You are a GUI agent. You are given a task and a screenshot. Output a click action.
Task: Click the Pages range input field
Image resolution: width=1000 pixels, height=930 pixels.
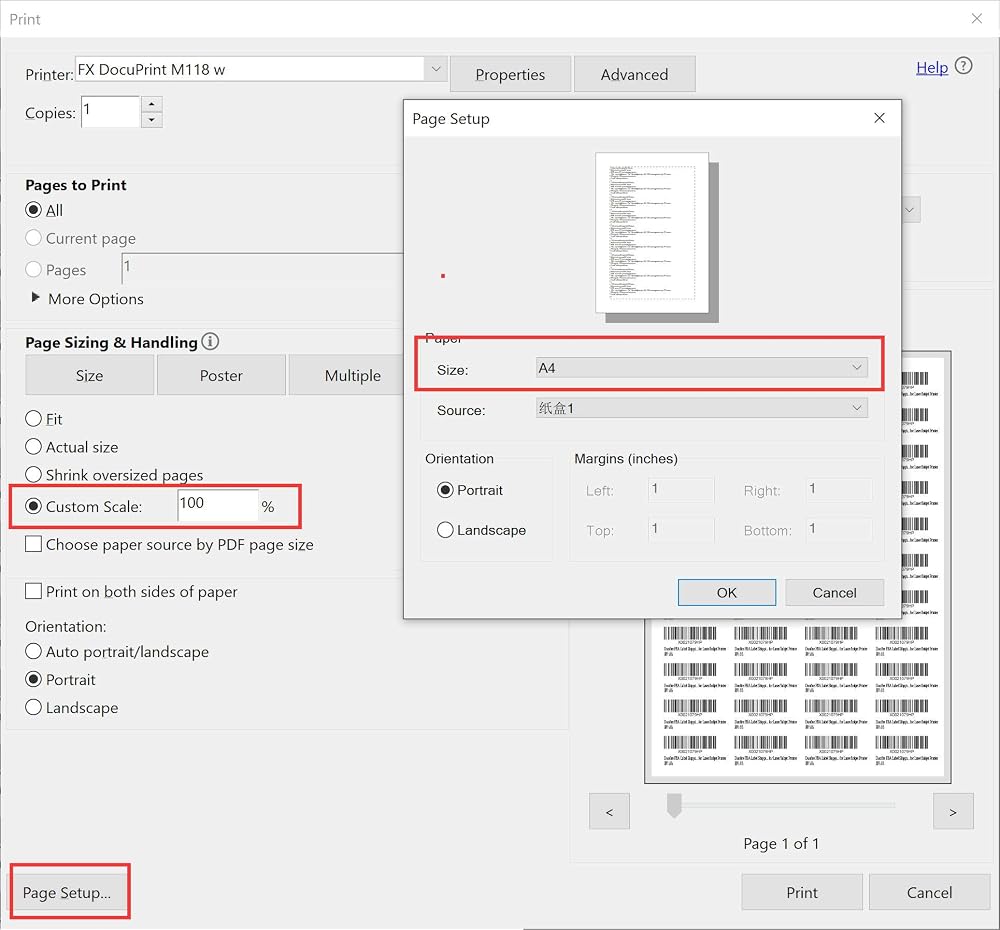tap(263, 269)
